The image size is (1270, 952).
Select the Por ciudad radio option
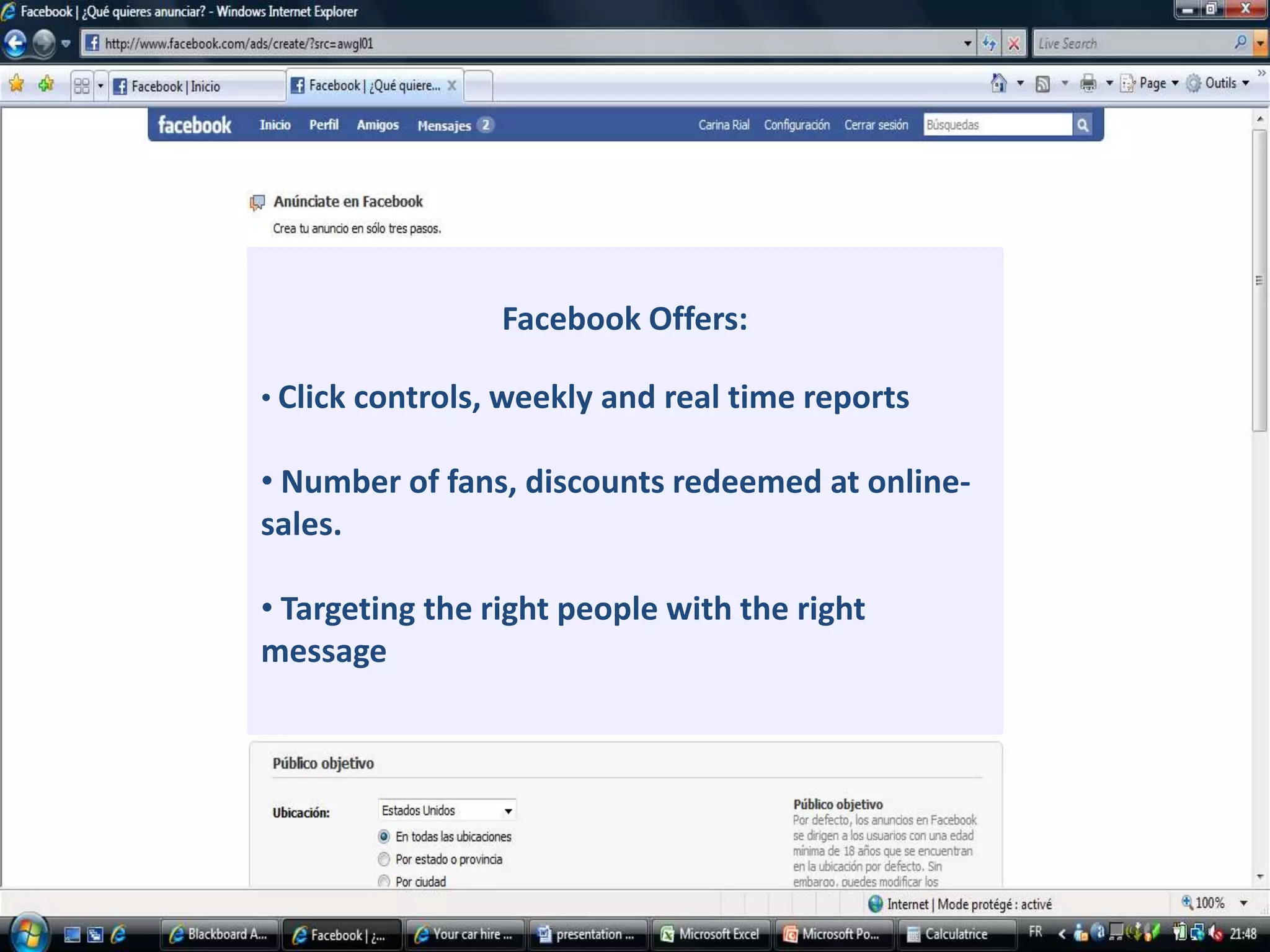click(x=384, y=881)
